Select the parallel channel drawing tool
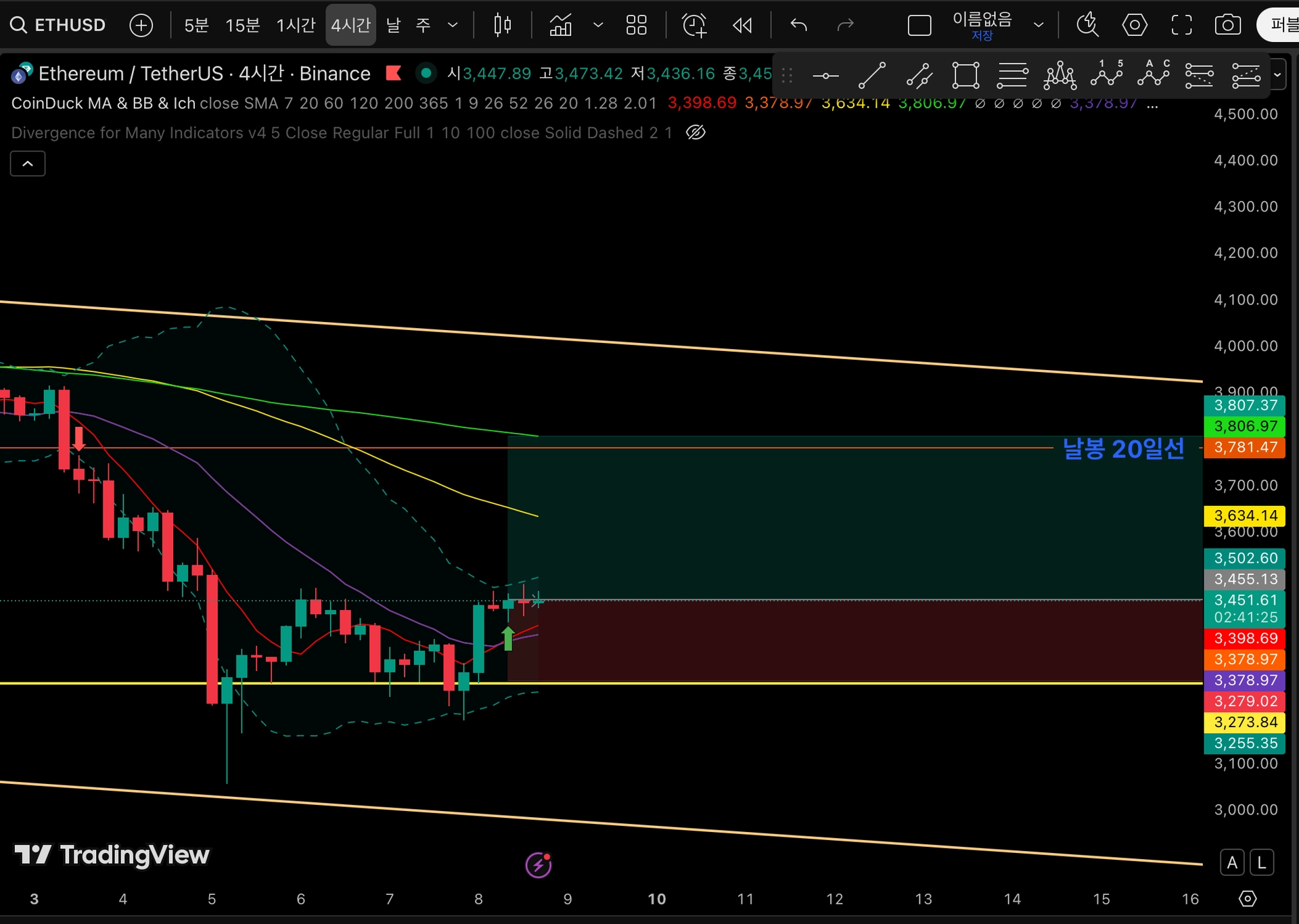Viewport: 1299px width, 924px height. (919, 76)
